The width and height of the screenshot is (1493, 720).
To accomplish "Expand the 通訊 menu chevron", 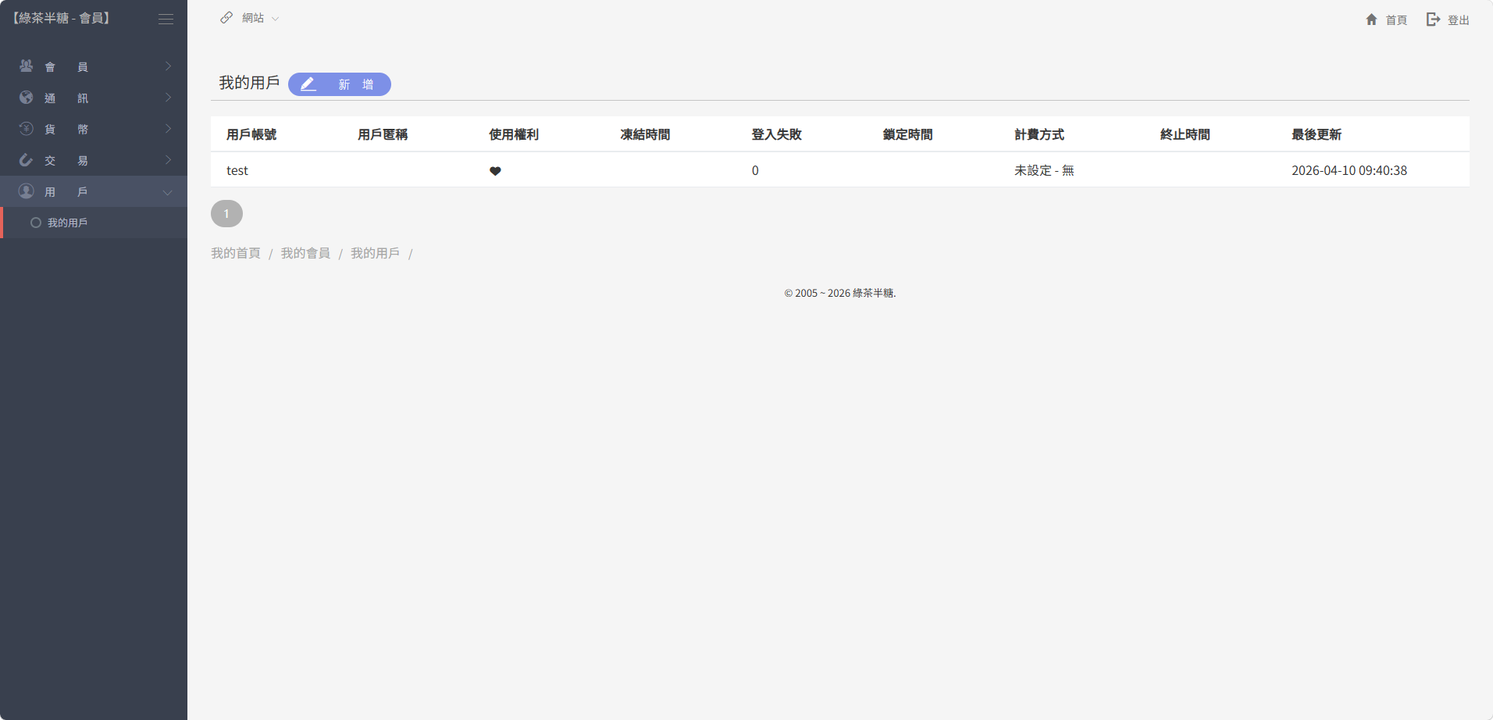I will pos(168,98).
